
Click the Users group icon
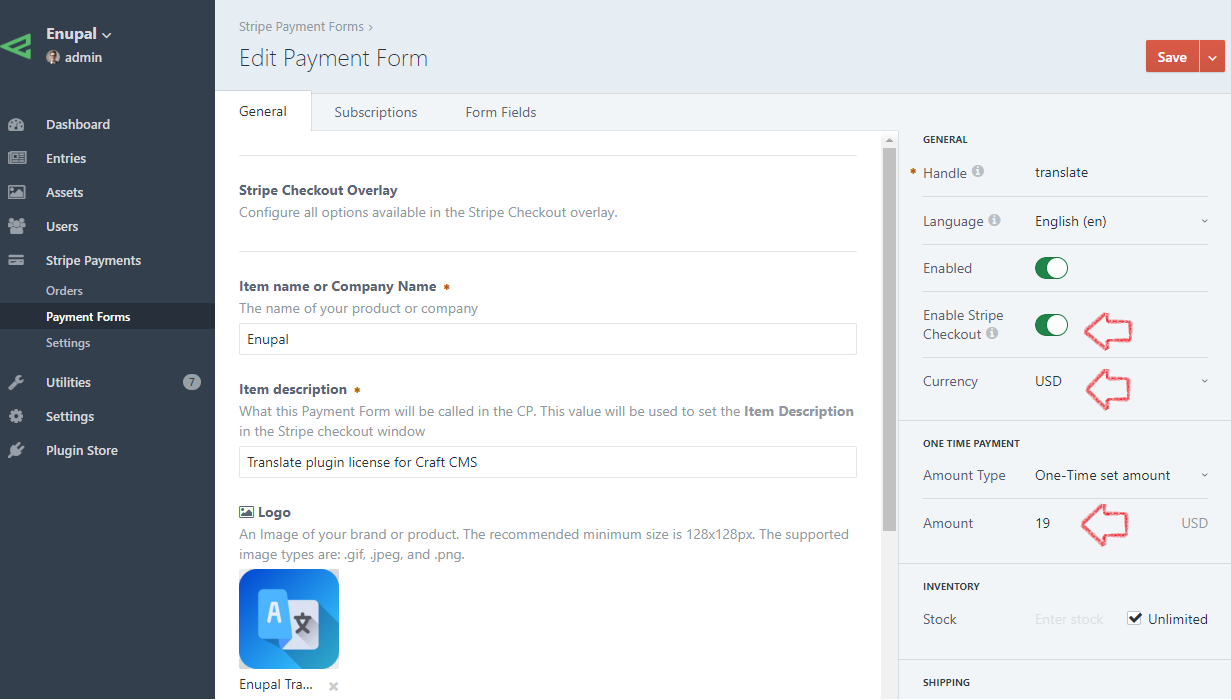click(16, 226)
